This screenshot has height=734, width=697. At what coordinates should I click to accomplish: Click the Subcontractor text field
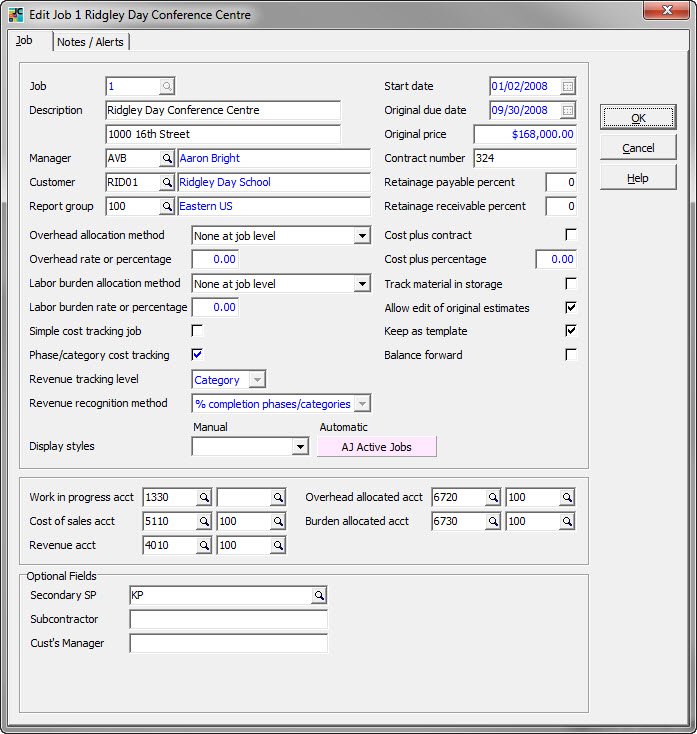[x=228, y=620]
